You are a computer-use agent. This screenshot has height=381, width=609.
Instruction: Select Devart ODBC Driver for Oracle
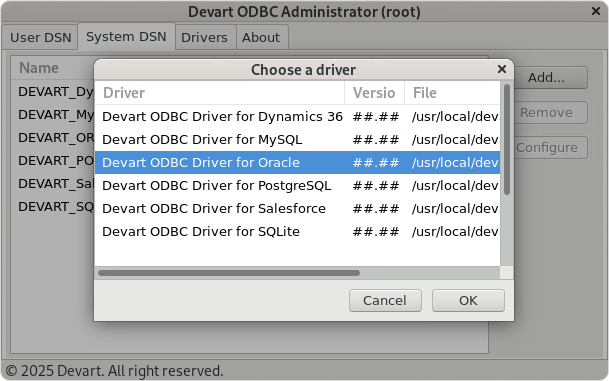pyautogui.click(x=297, y=162)
